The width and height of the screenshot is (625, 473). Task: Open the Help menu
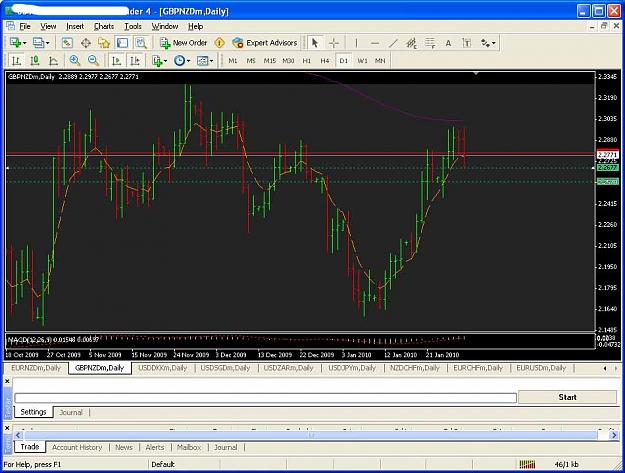pos(196,26)
